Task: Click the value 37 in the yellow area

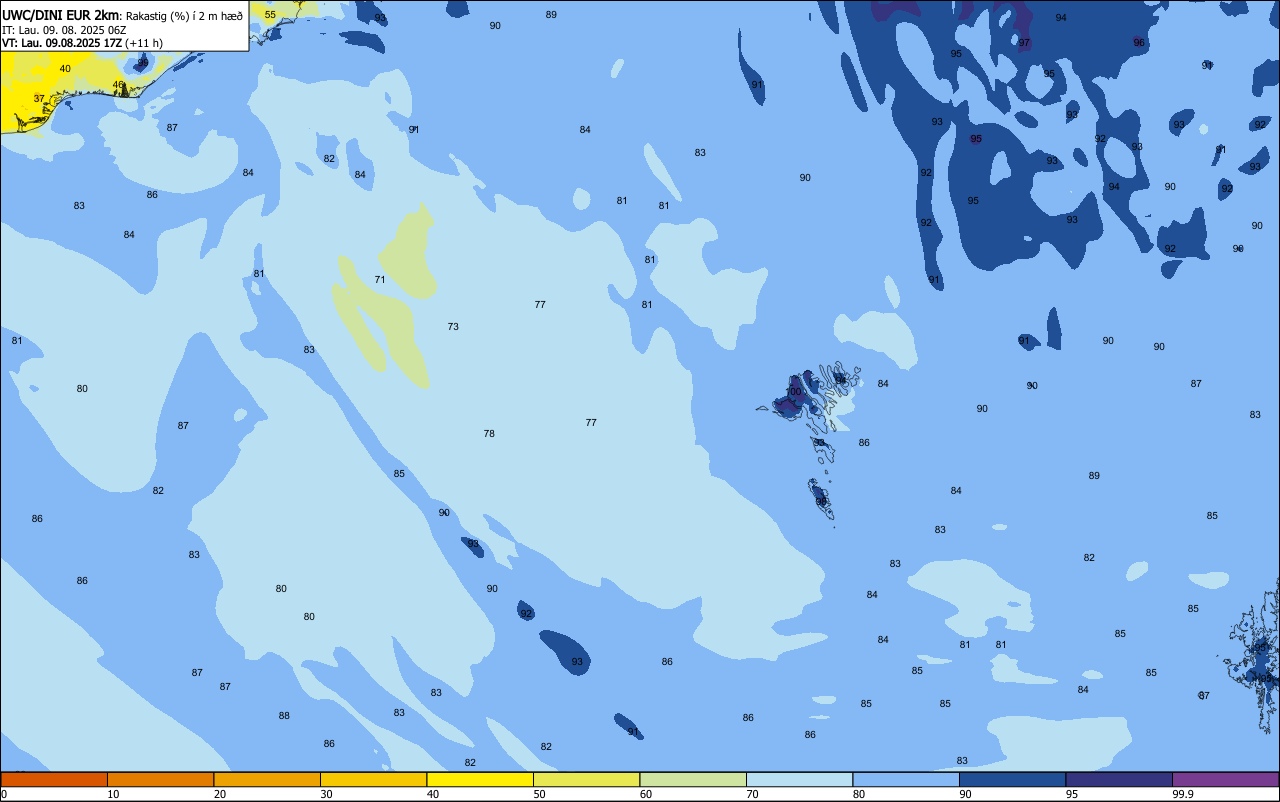Action: pyautogui.click(x=39, y=99)
